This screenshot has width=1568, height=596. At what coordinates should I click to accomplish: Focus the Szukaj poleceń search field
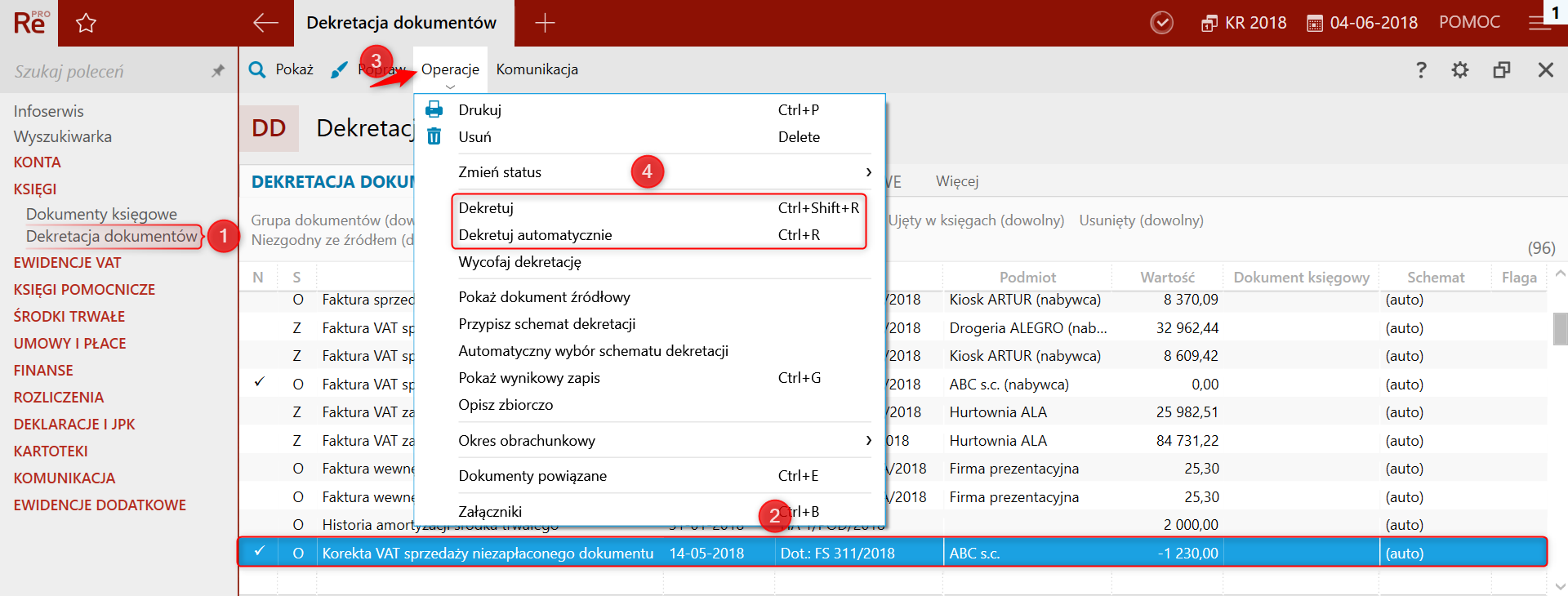[106, 71]
